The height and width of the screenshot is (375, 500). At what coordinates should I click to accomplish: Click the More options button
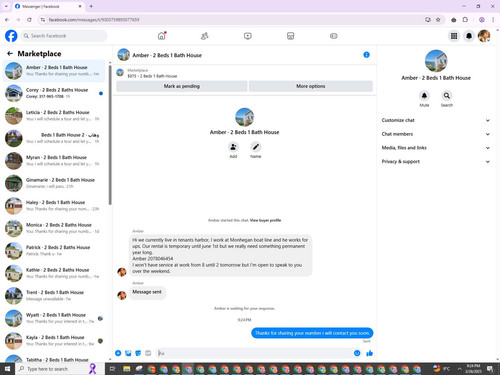pyautogui.click(x=311, y=86)
